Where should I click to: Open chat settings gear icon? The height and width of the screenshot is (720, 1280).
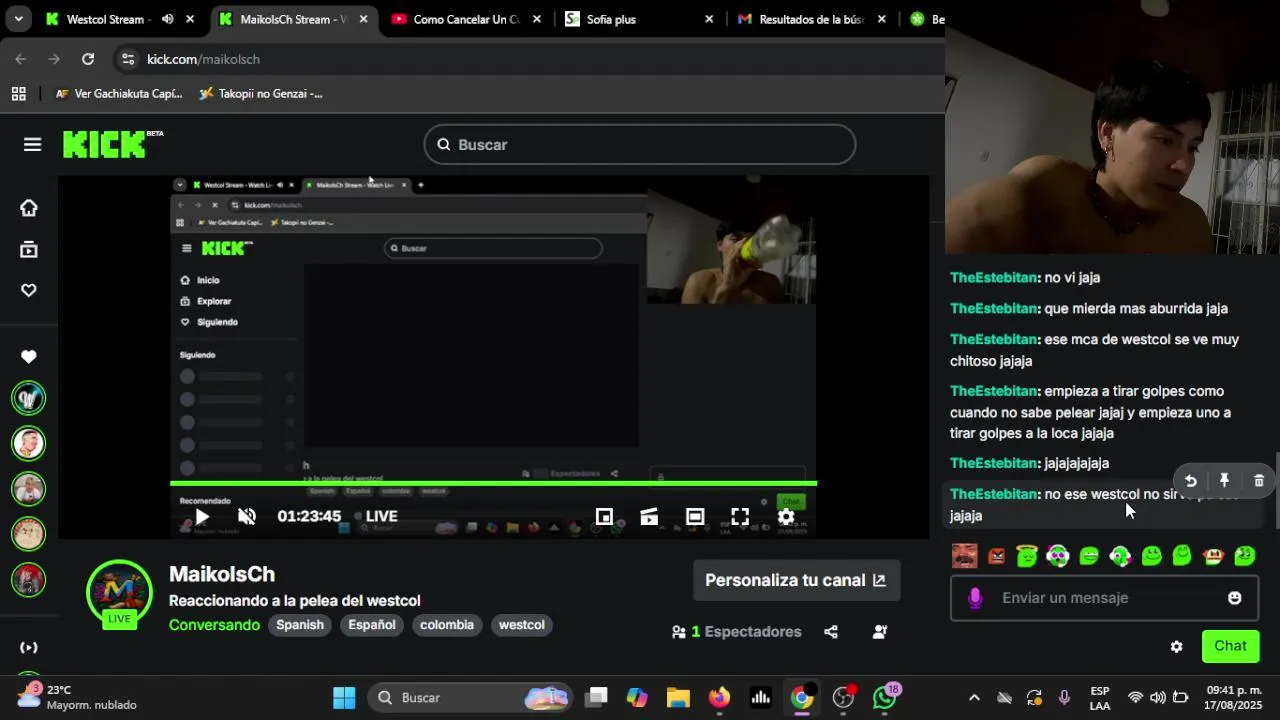pos(1177,647)
